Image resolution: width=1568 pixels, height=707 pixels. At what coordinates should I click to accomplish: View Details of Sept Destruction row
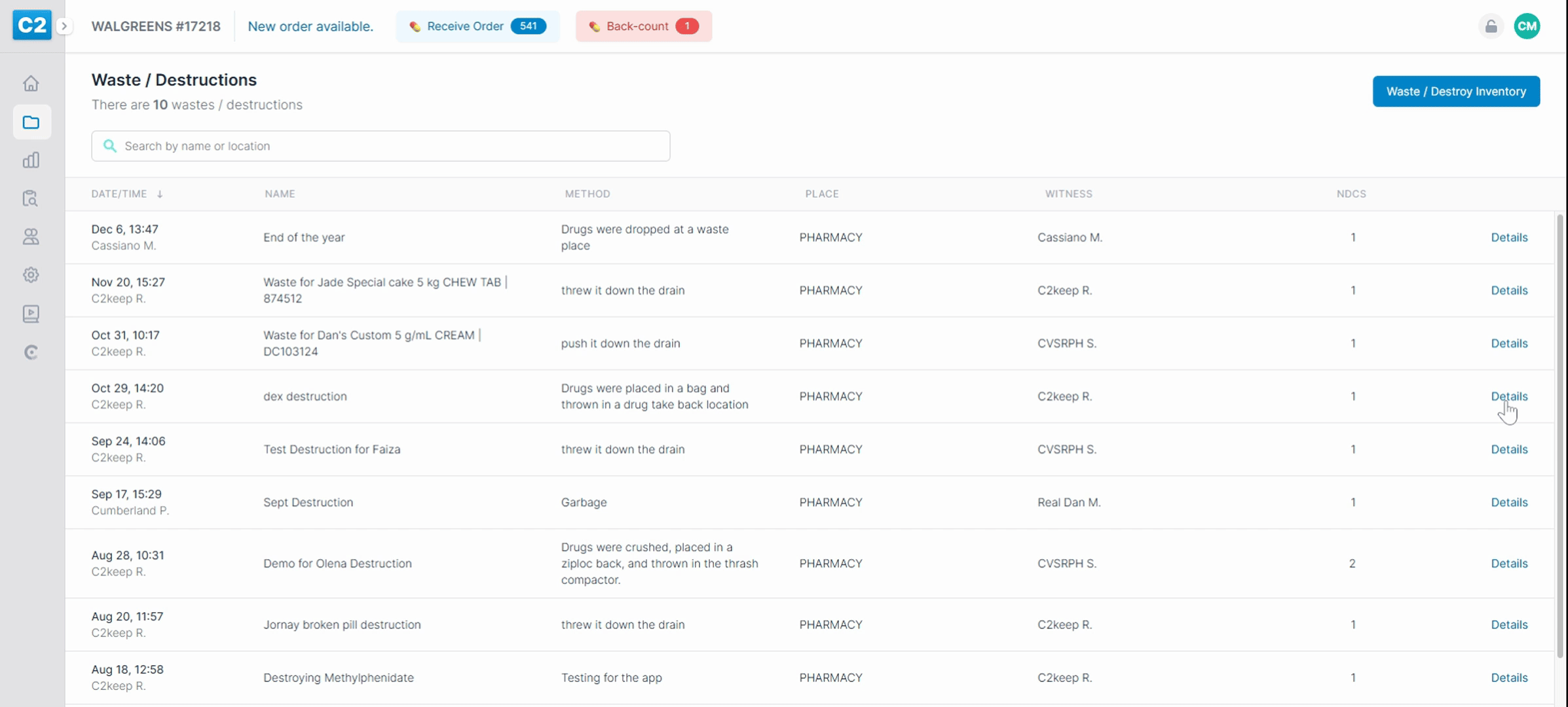click(1508, 502)
